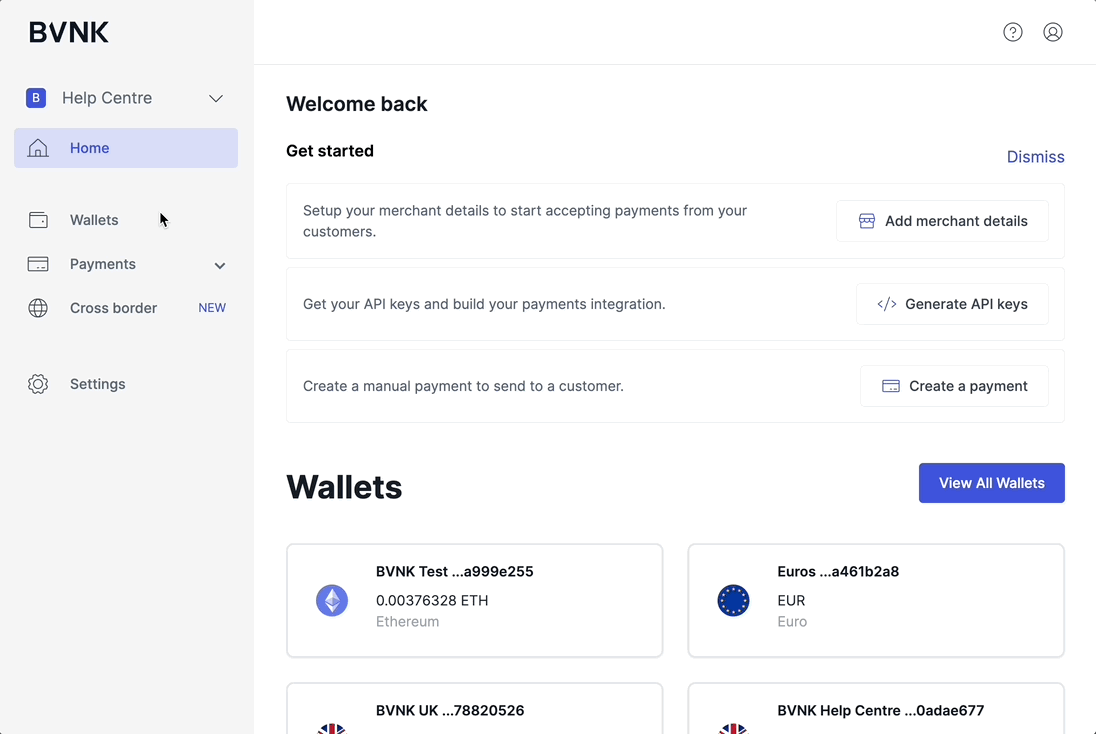This screenshot has height=734, width=1096.
Task: Click the Home house icon
Action: pyautogui.click(x=38, y=148)
